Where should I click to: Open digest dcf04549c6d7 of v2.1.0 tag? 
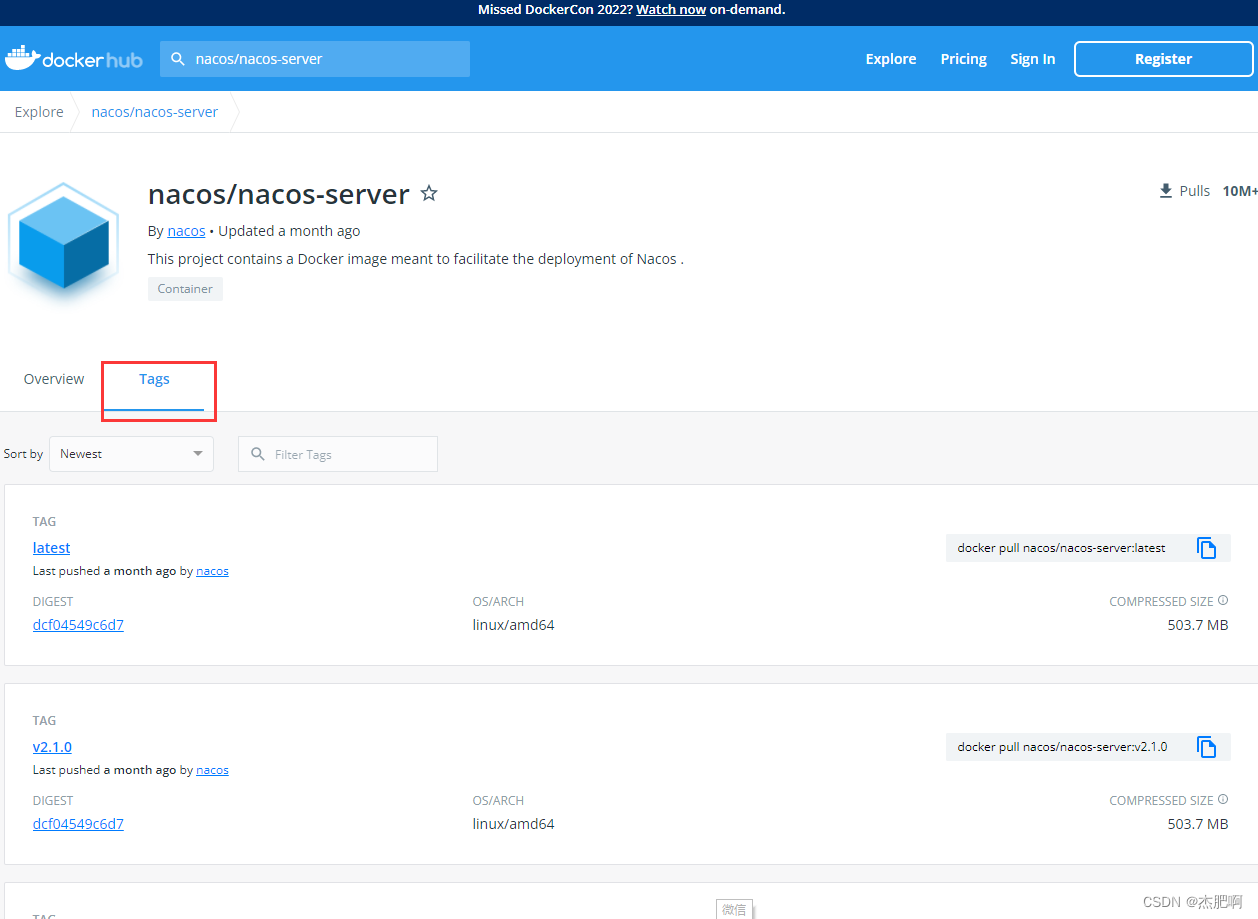click(x=78, y=824)
